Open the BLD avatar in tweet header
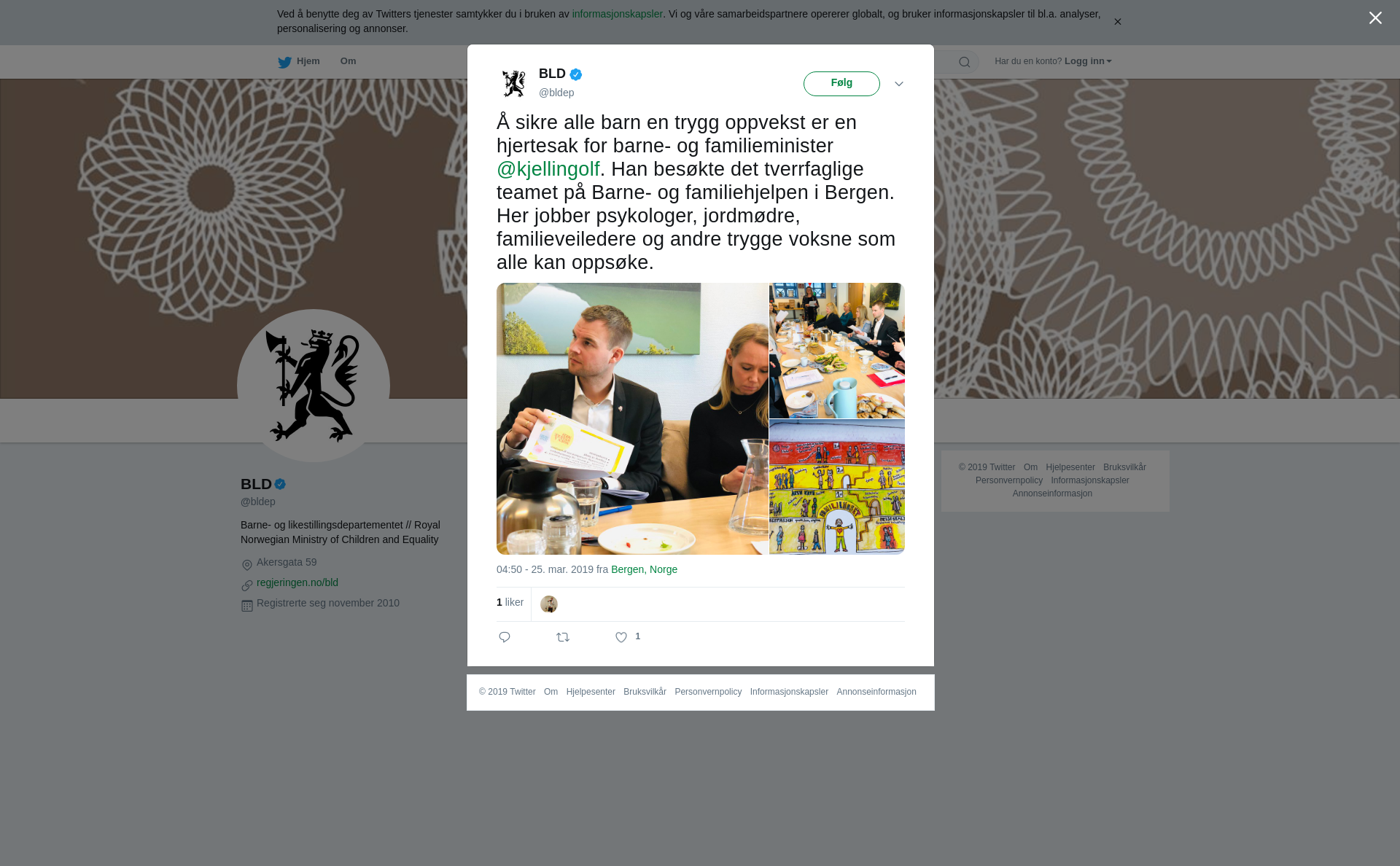 [514, 83]
